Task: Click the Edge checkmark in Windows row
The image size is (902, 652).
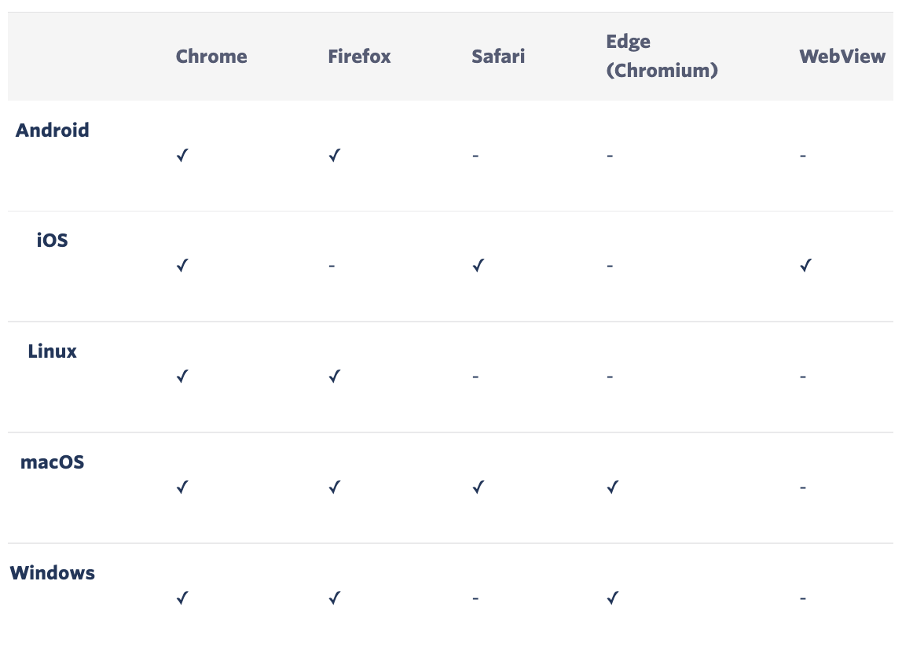Action: pos(613,598)
